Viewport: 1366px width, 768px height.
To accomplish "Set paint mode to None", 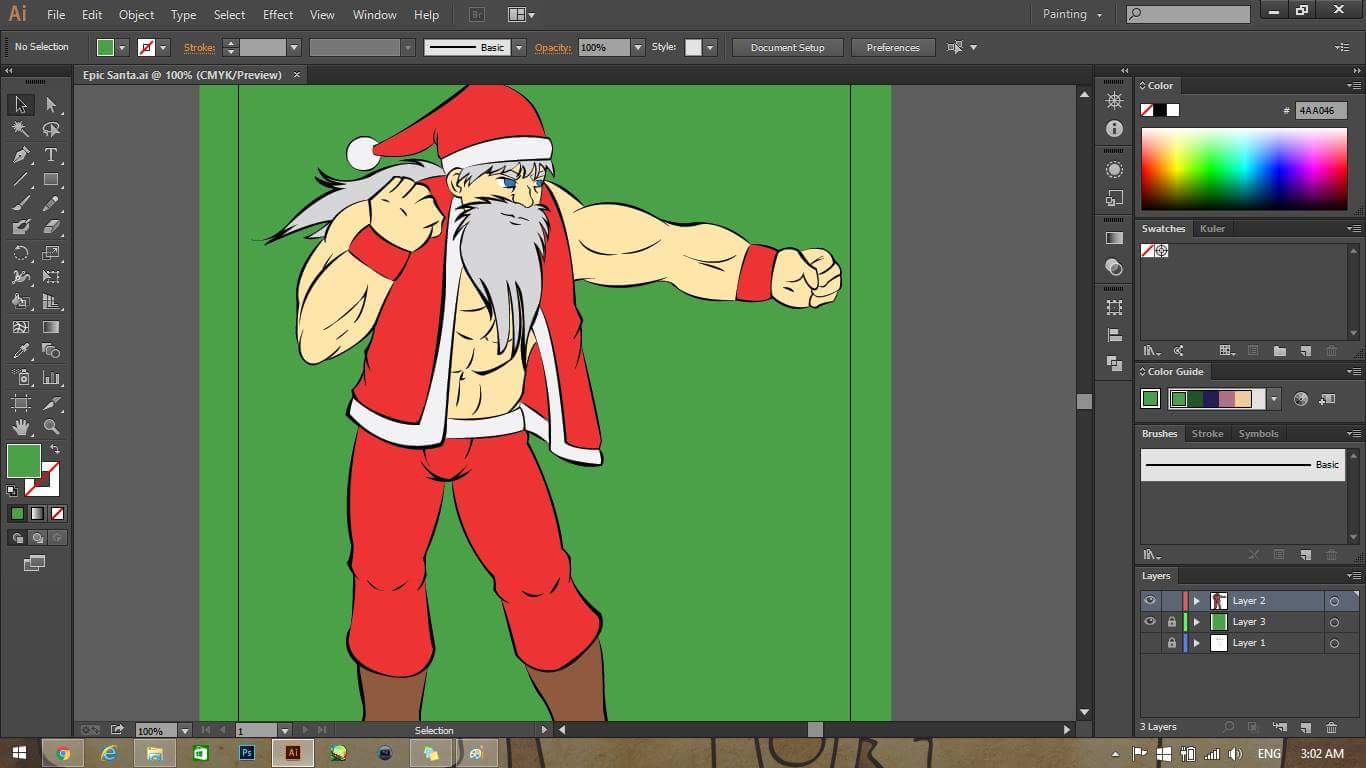I will (x=57, y=513).
